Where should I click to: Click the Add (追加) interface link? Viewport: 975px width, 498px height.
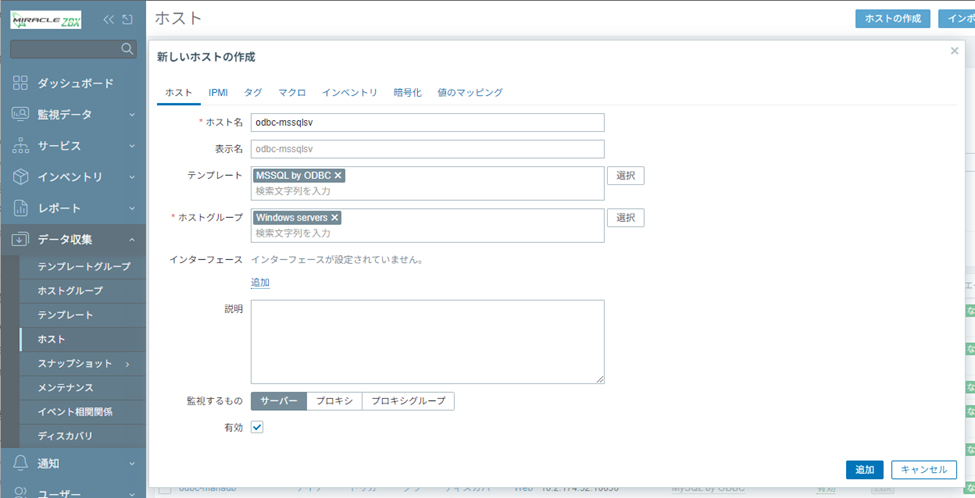[260, 283]
